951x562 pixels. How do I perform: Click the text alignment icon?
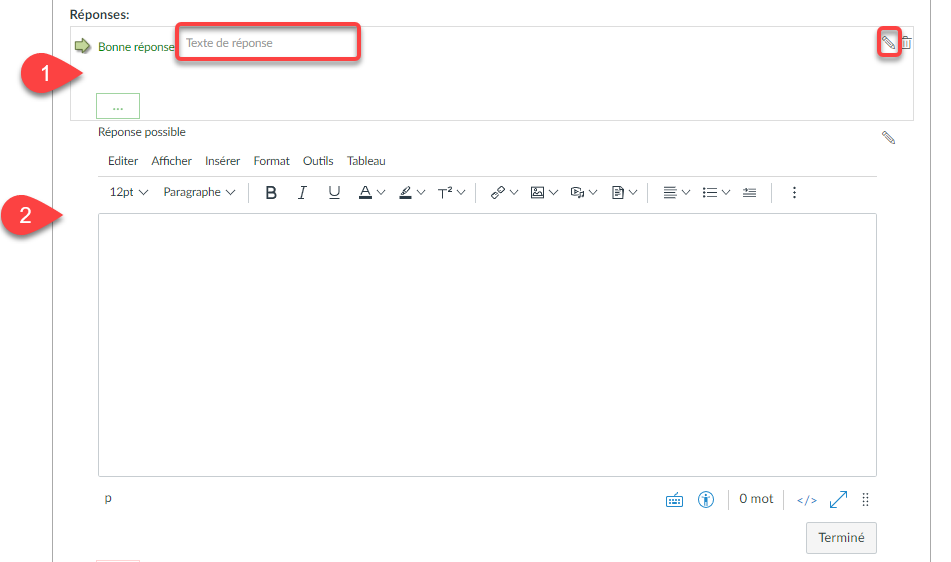tap(670, 192)
